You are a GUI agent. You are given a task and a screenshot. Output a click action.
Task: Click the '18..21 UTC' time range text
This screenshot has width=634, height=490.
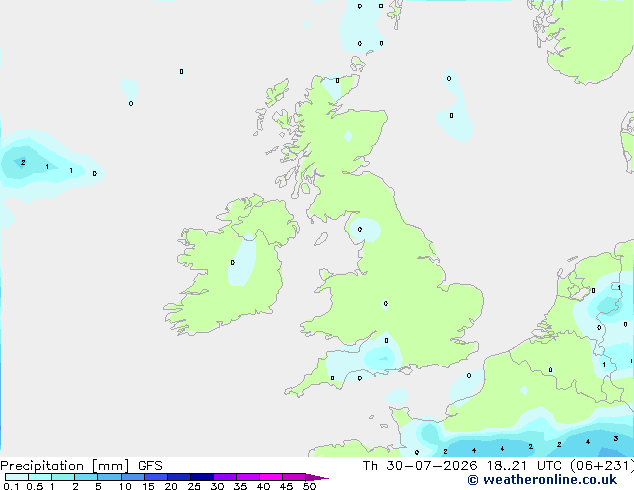click(x=524, y=466)
